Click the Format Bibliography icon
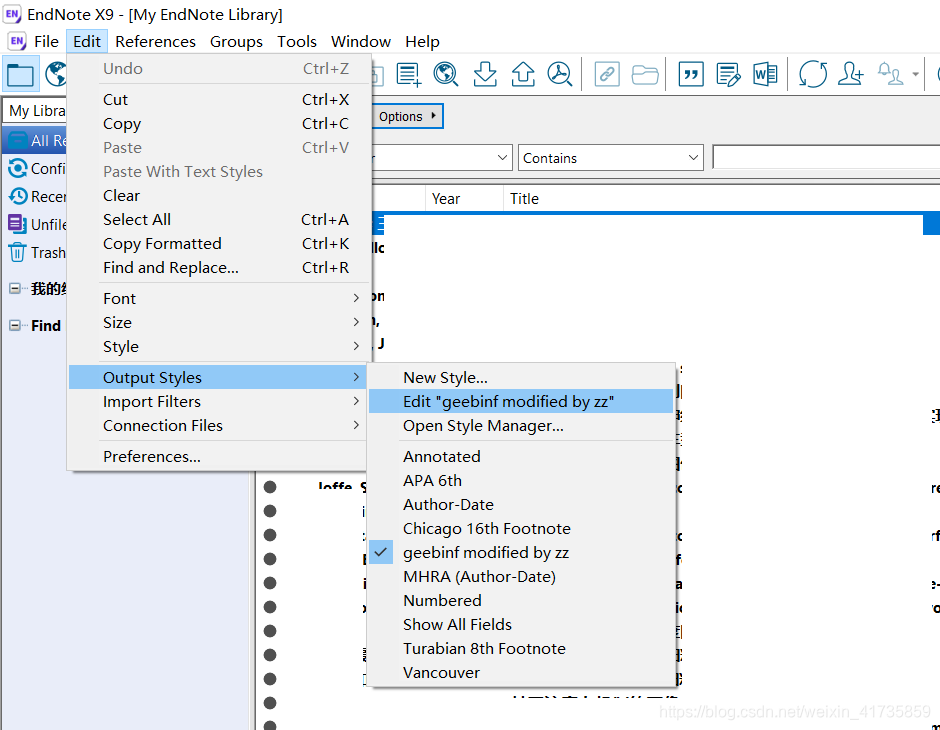 point(728,75)
